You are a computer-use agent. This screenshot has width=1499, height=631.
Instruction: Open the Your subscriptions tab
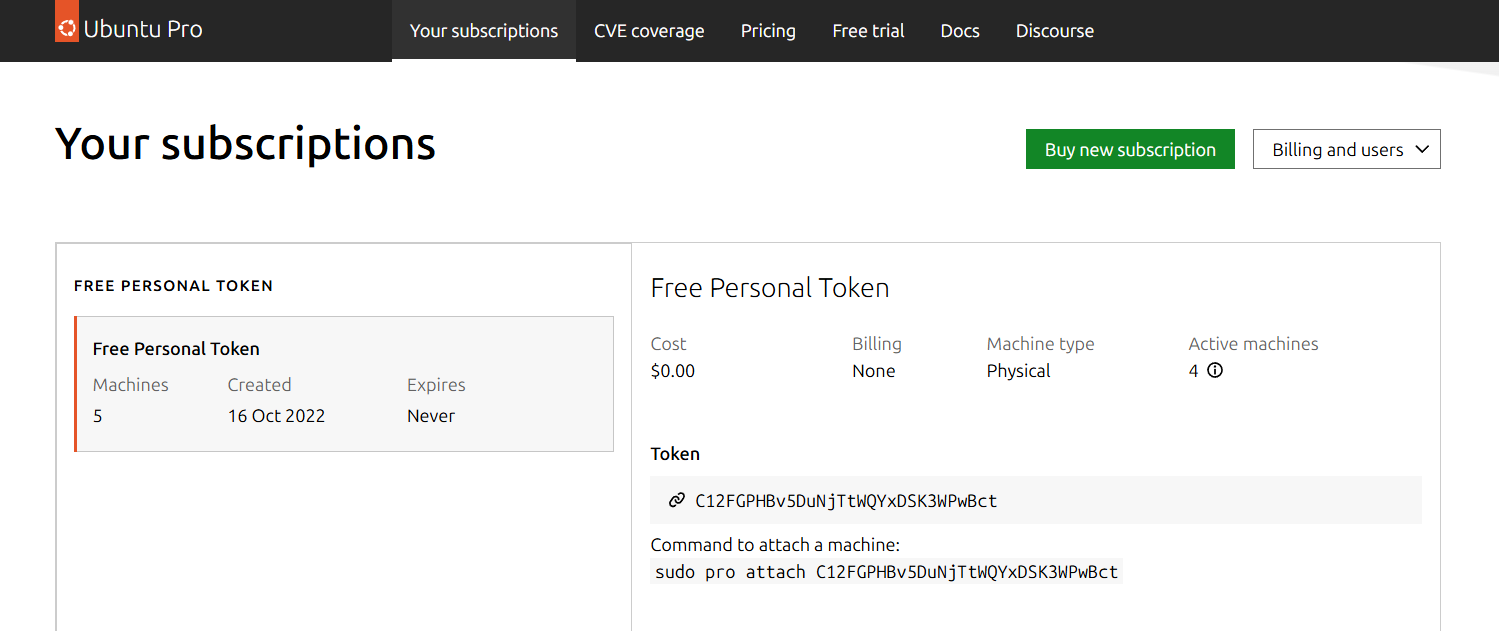(484, 31)
